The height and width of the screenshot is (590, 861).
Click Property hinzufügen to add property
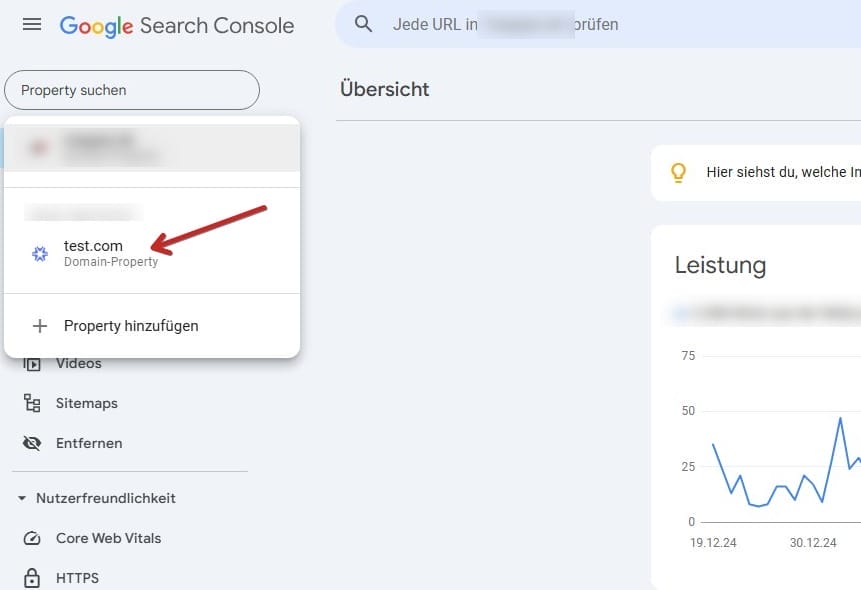(x=130, y=326)
